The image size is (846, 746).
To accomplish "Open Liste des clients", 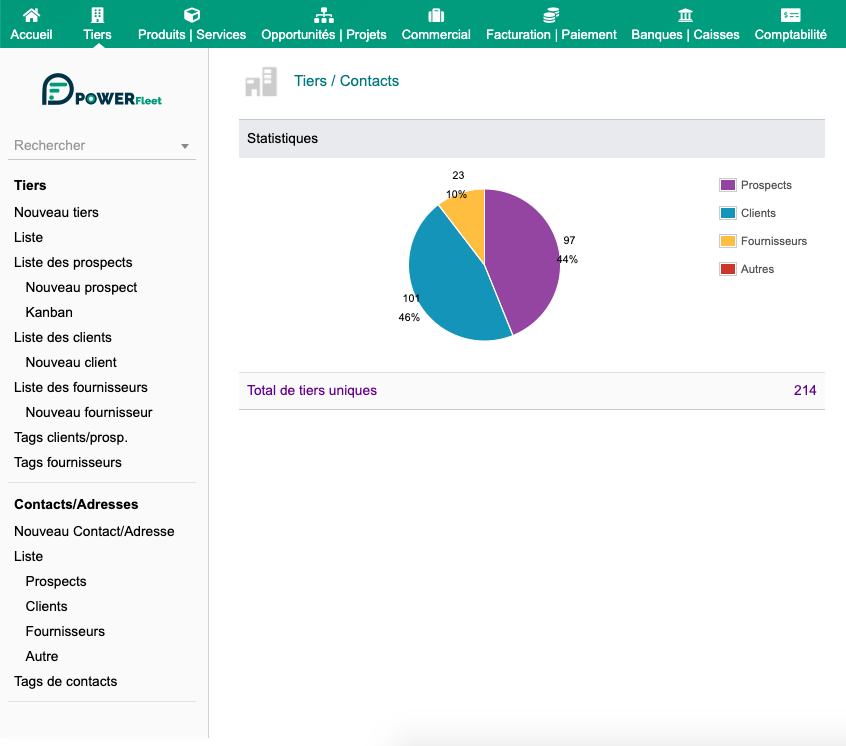I will [63, 338].
